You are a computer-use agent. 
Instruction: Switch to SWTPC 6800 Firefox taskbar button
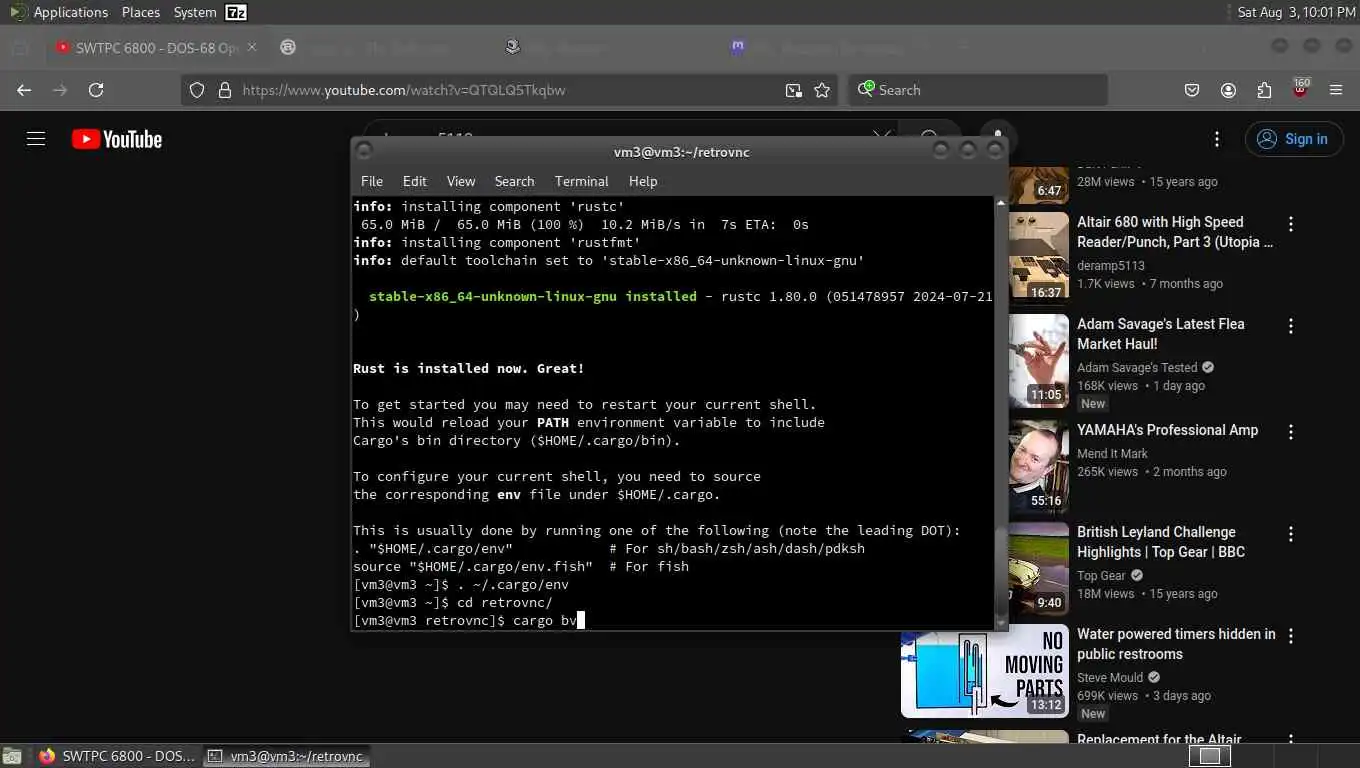pos(117,756)
